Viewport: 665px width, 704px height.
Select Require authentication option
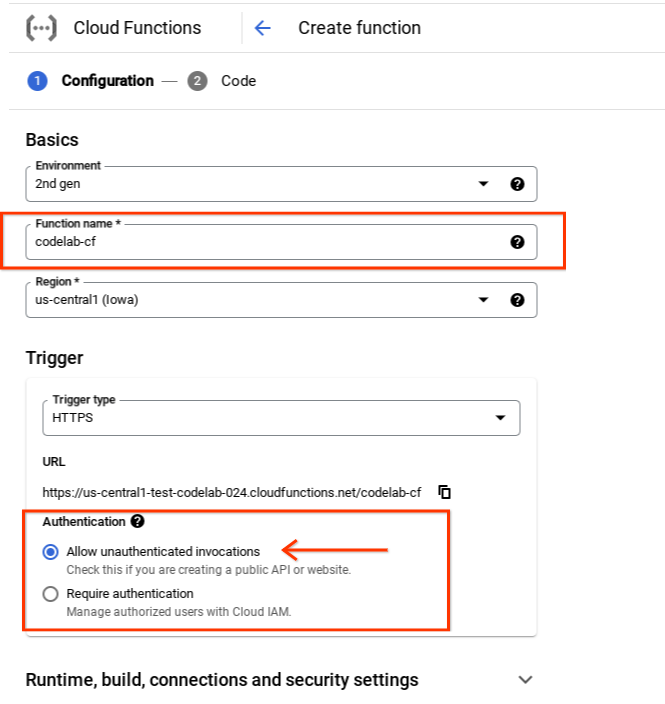click(x=51, y=594)
